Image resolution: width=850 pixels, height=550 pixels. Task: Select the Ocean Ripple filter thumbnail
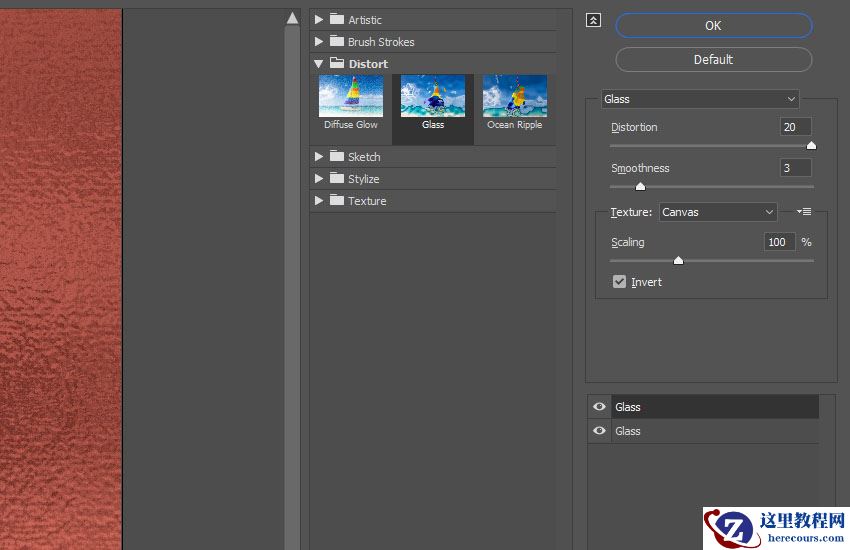coord(515,97)
